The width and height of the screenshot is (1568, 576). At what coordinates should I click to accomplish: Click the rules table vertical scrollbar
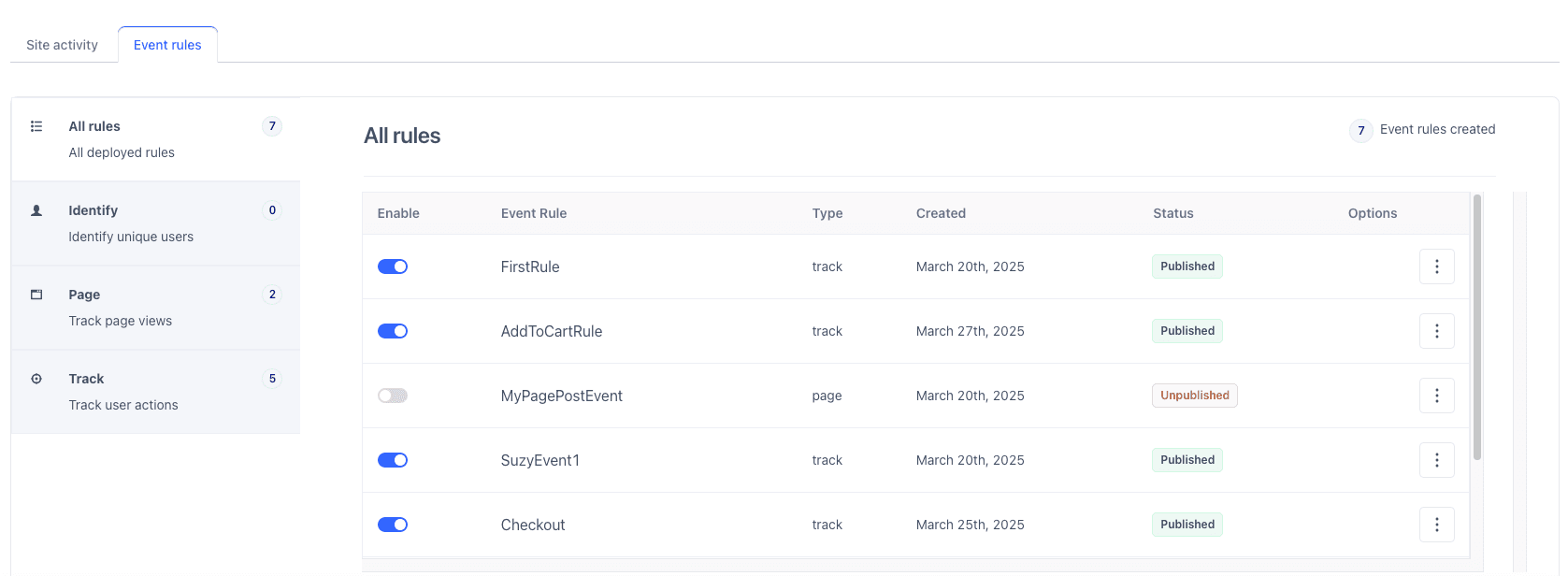[1477, 327]
